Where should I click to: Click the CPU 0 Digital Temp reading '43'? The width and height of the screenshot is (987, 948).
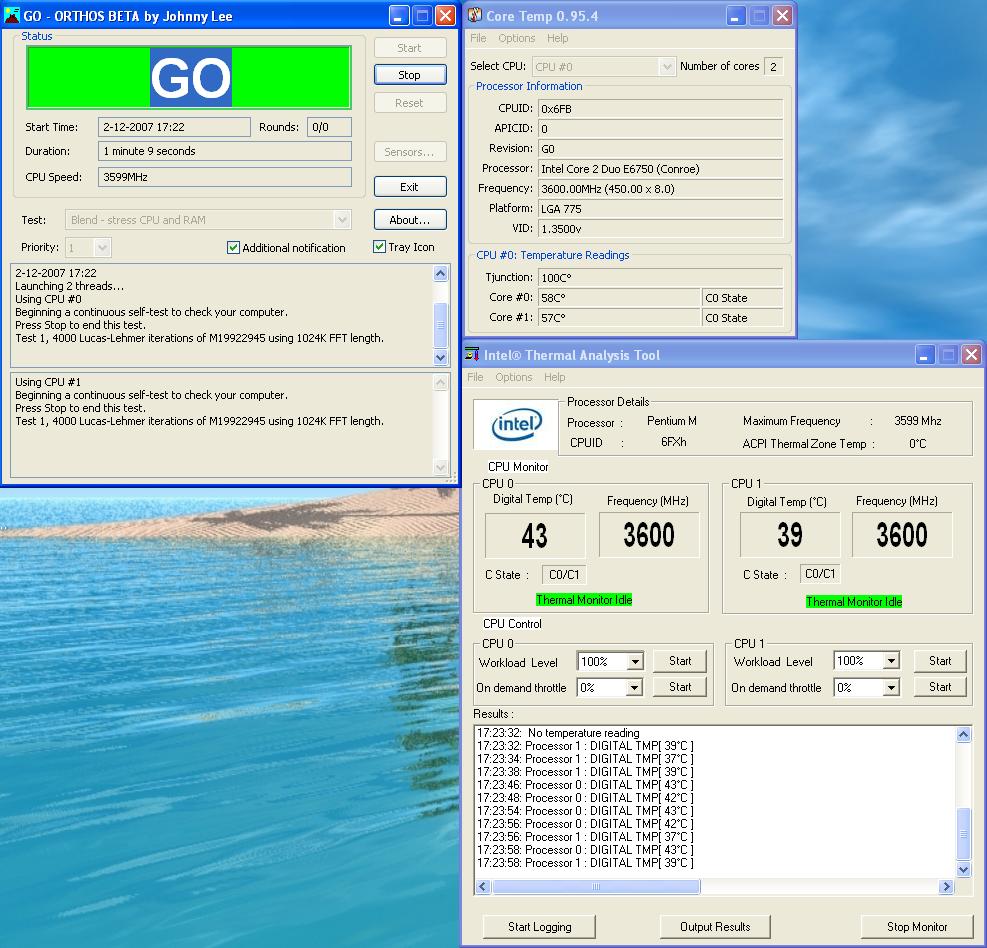point(534,535)
